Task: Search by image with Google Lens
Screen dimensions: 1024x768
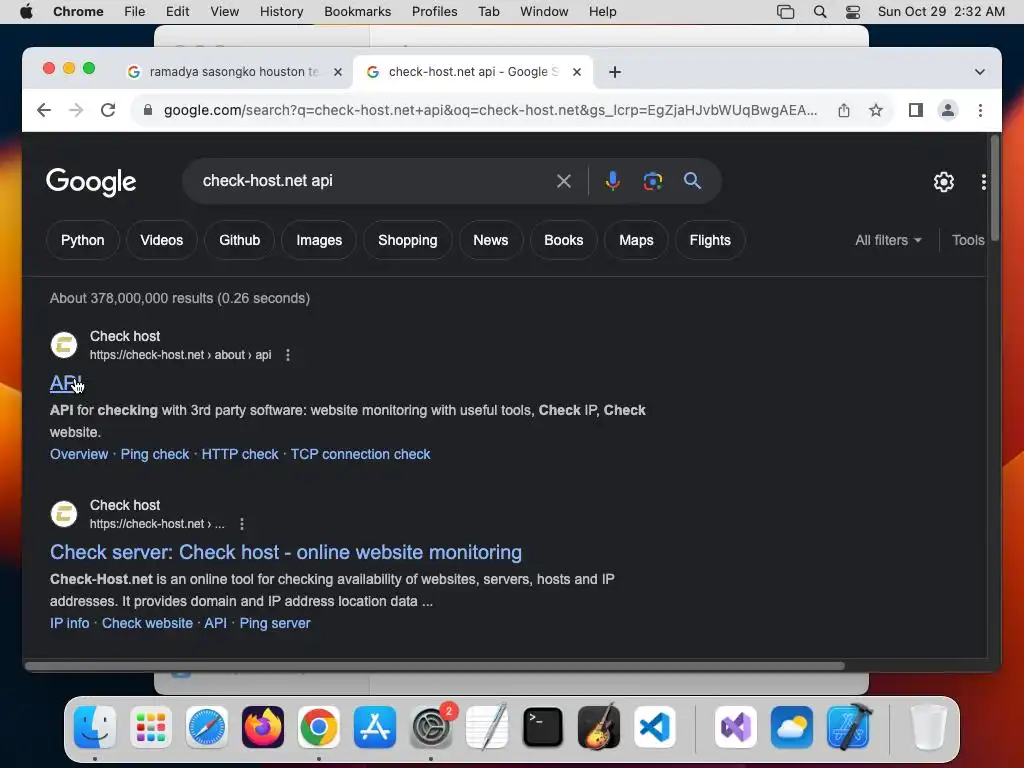Action: click(652, 181)
